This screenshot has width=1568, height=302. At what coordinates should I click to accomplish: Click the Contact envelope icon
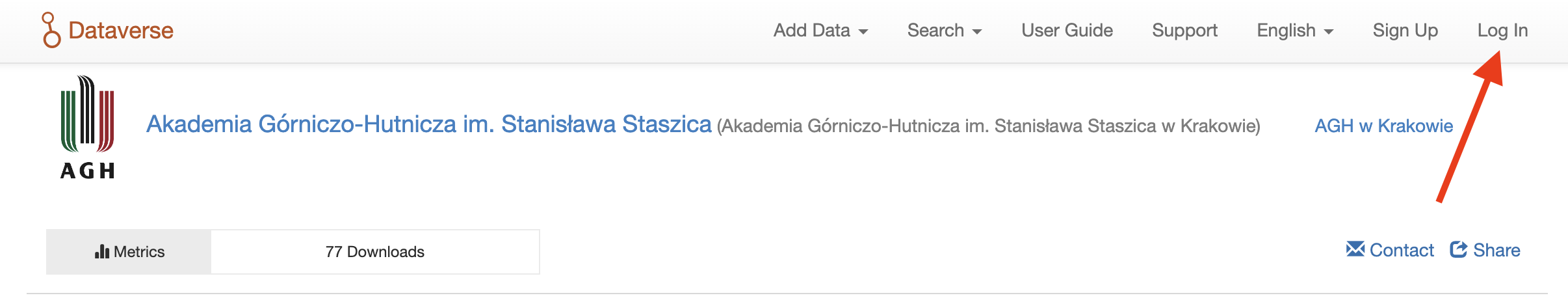click(1355, 249)
